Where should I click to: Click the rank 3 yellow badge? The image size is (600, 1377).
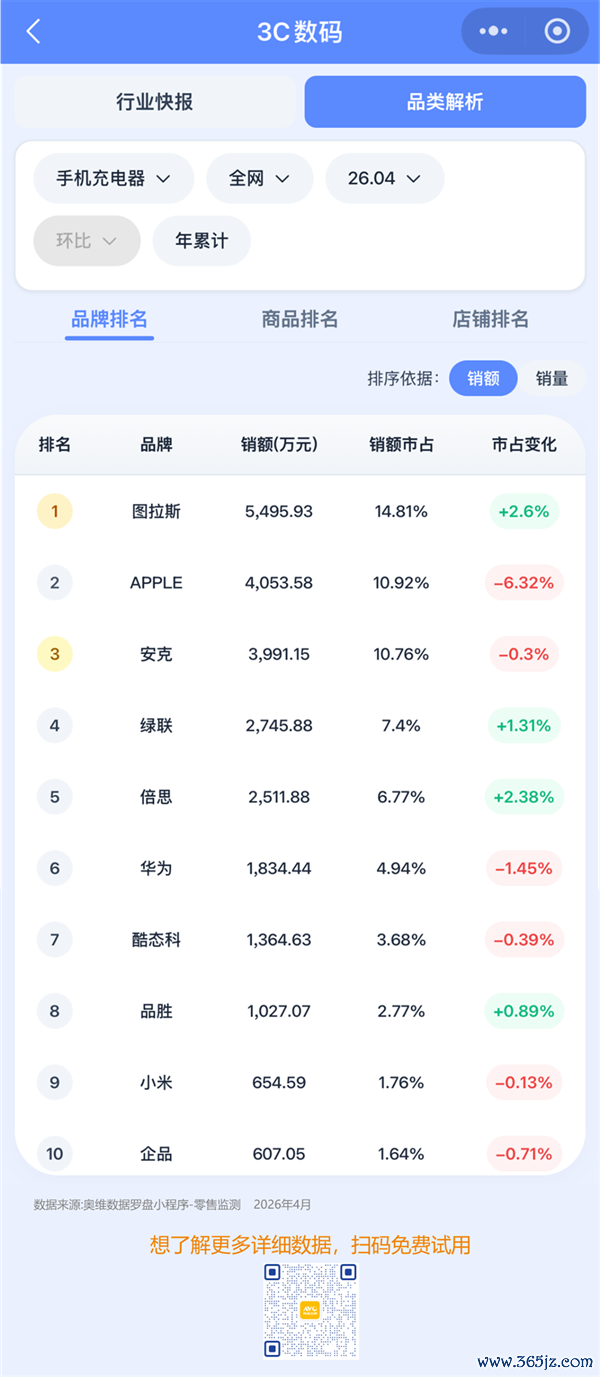coord(55,654)
